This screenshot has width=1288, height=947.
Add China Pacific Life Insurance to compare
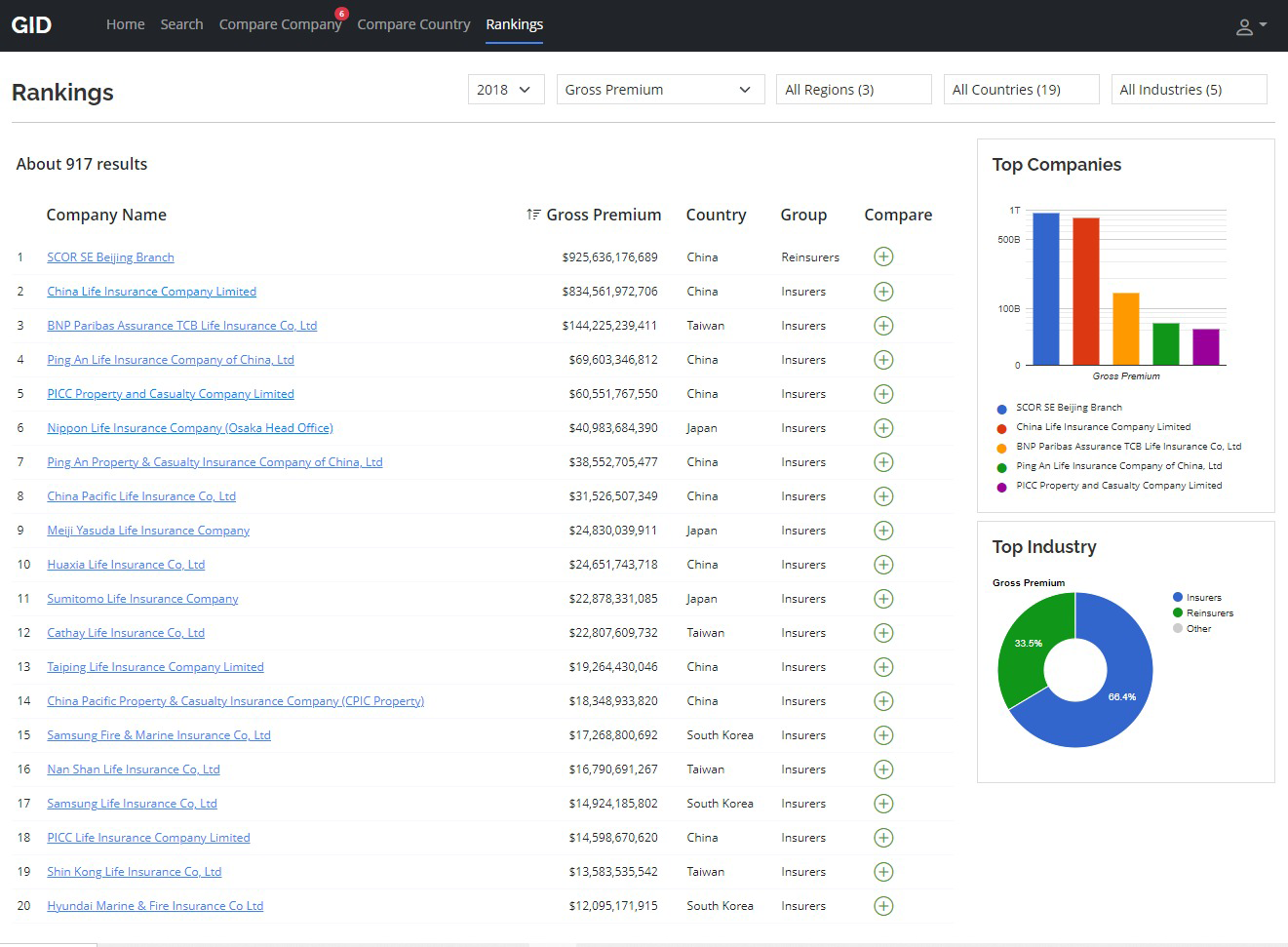click(x=883, y=495)
